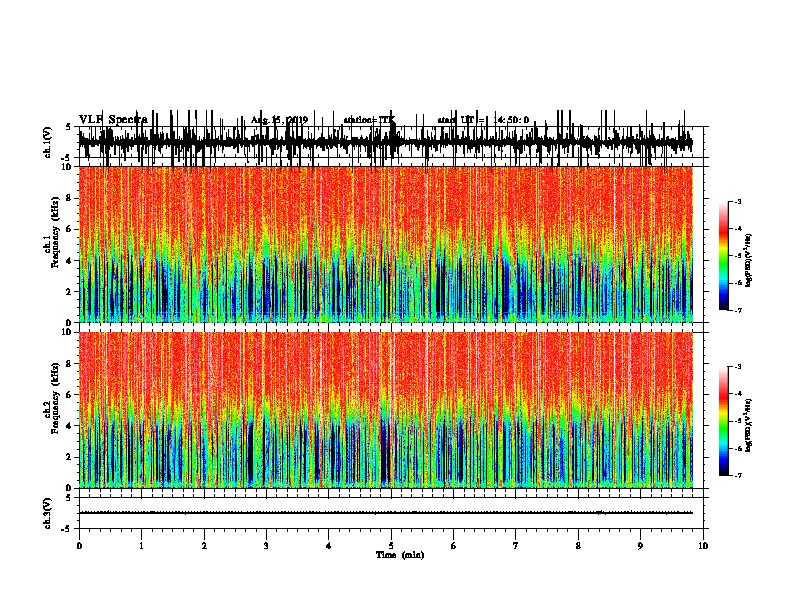Click time axis tick label "5"
Viewport: 792px width, 612px height.
click(391, 546)
